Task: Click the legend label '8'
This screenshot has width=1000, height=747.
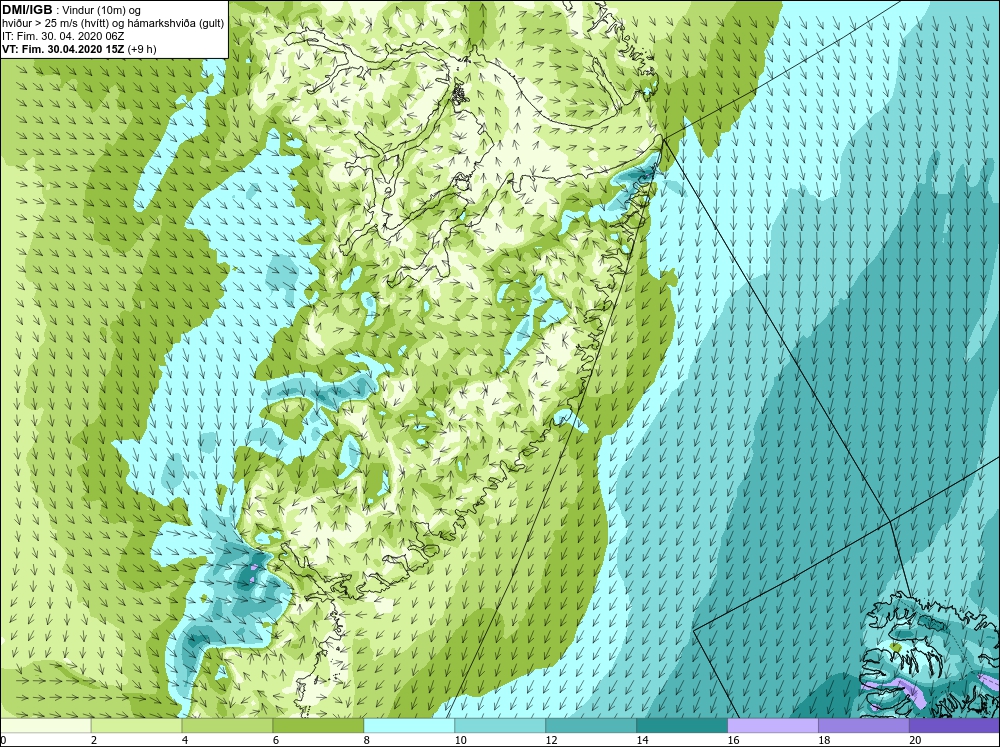Action: click(367, 740)
